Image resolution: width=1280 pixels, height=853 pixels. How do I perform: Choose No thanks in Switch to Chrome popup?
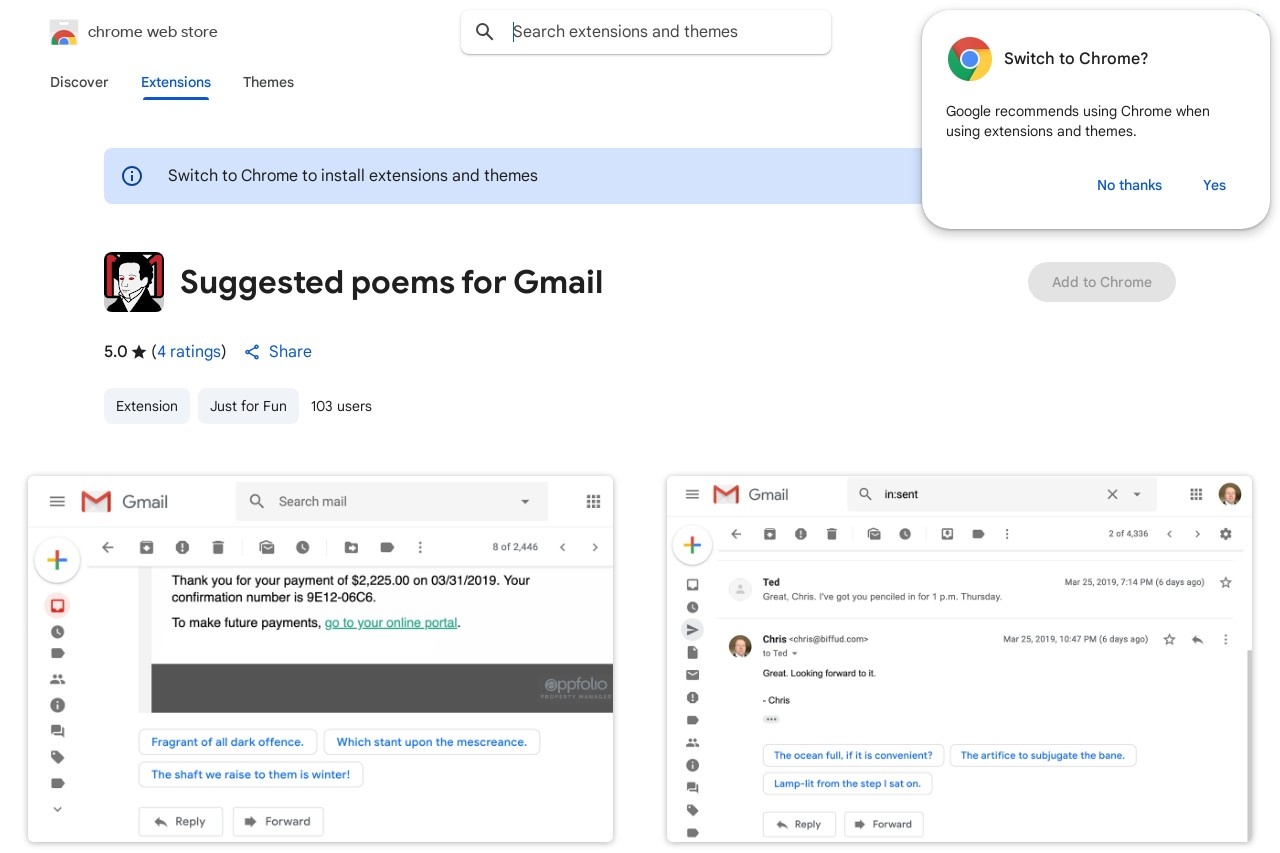[1129, 185]
